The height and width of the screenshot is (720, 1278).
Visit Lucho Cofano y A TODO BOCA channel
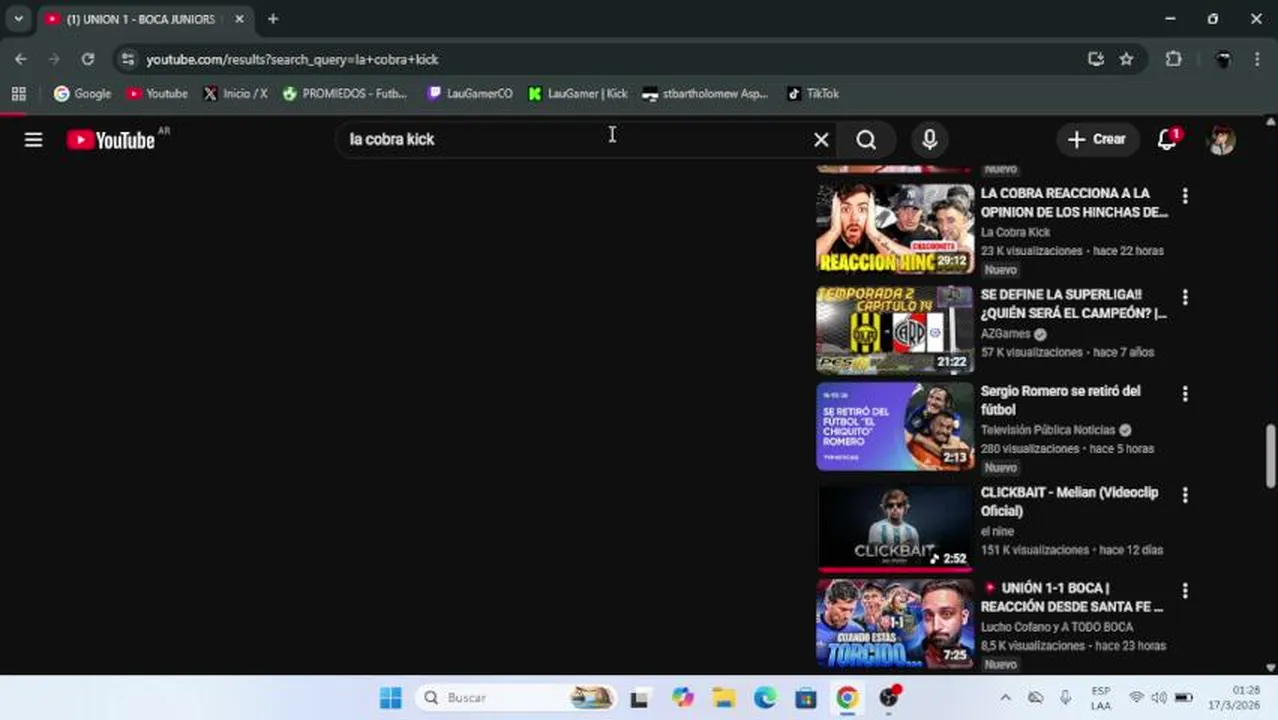point(1057,627)
